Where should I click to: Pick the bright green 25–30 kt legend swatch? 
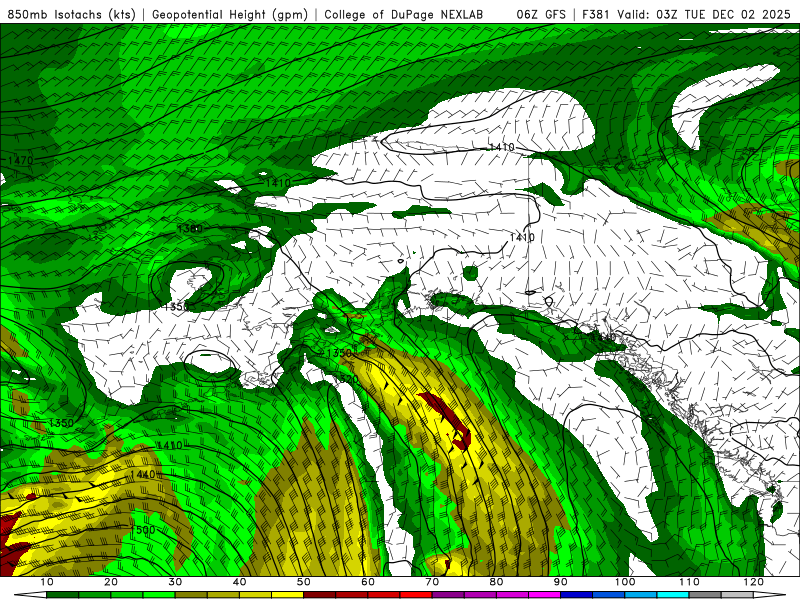(x=159, y=595)
